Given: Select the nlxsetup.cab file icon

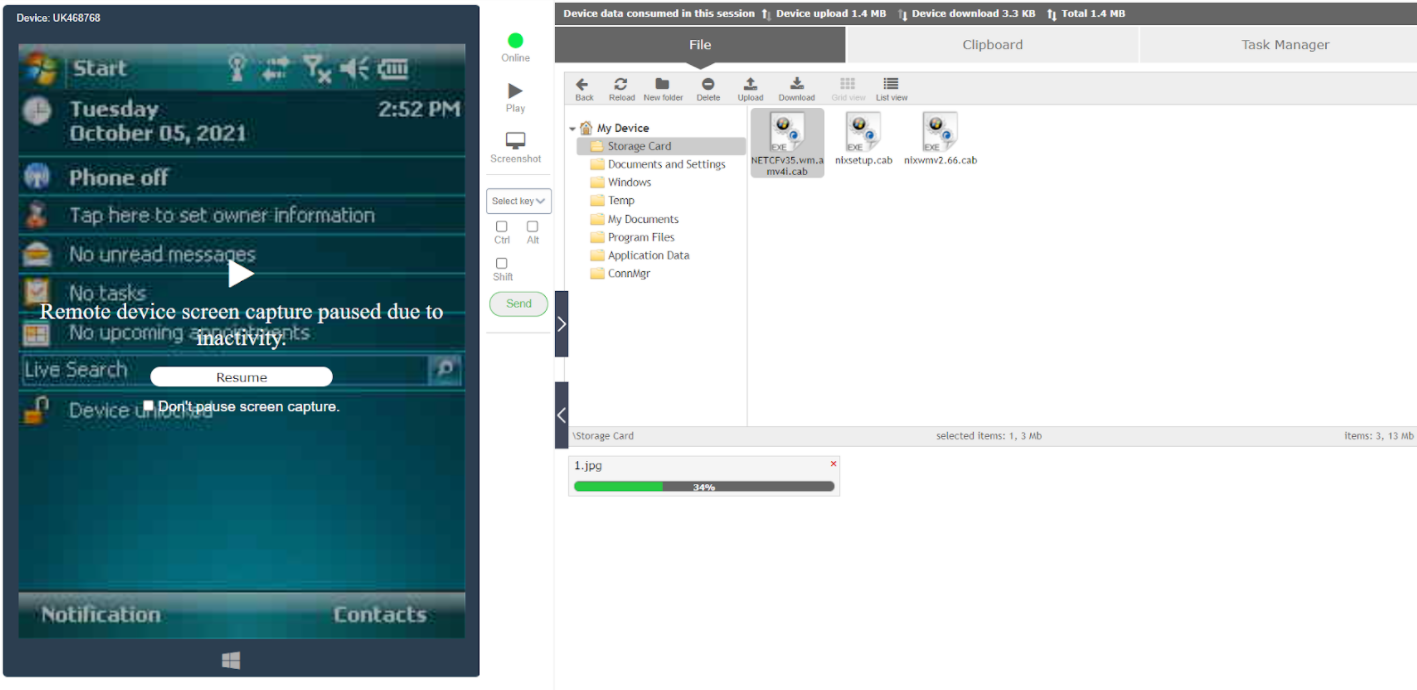Looking at the screenshot, I should click(x=863, y=131).
